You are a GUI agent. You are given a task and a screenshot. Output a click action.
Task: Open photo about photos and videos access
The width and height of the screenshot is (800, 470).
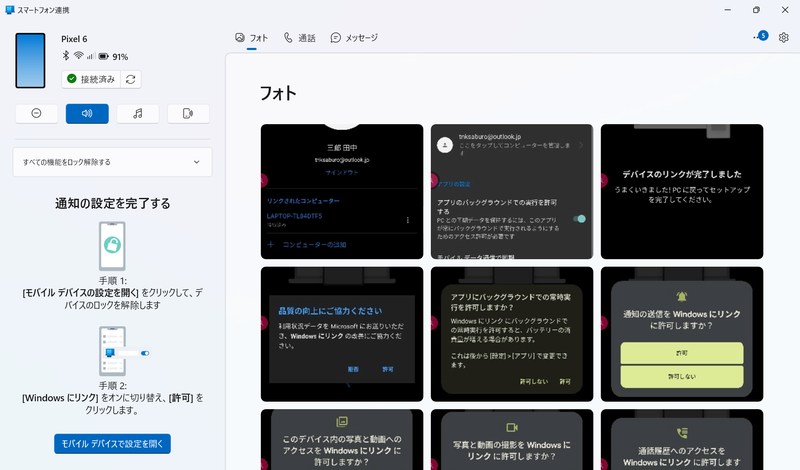[x=342, y=439]
